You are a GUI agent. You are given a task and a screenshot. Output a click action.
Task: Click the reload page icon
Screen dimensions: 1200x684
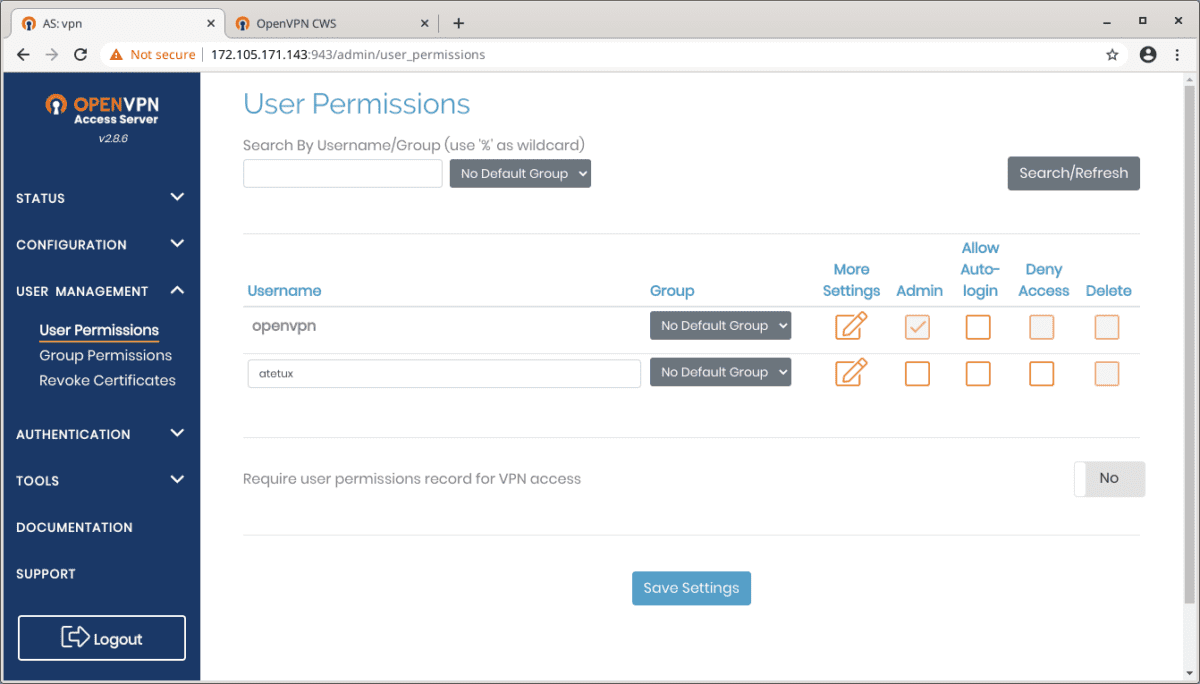click(80, 54)
